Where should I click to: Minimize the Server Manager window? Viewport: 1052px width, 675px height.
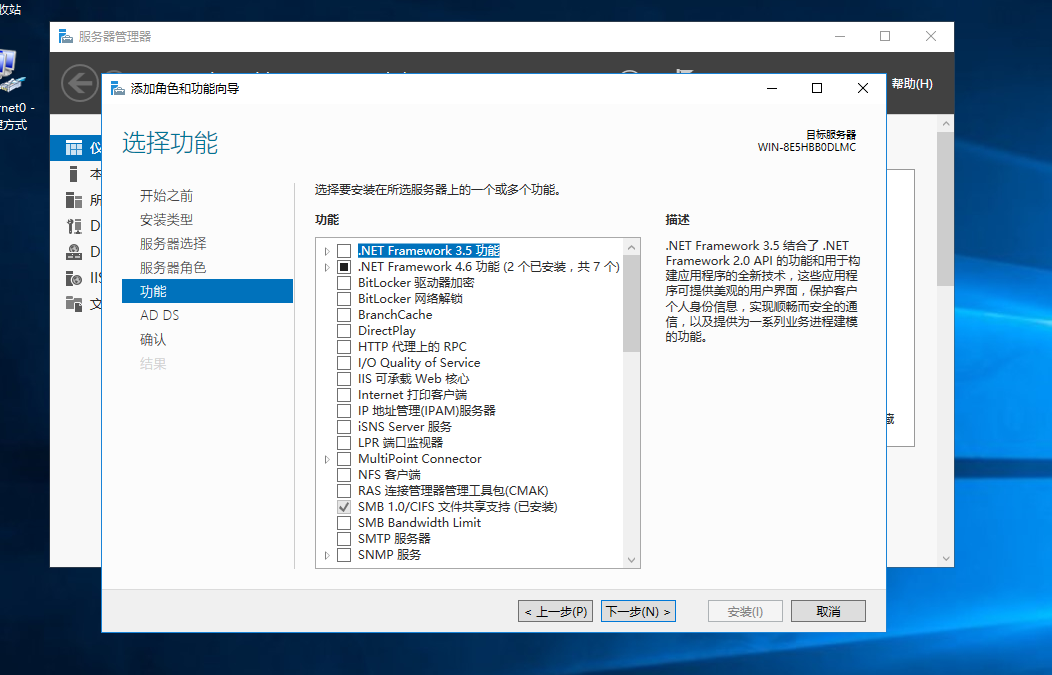(x=840, y=36)
